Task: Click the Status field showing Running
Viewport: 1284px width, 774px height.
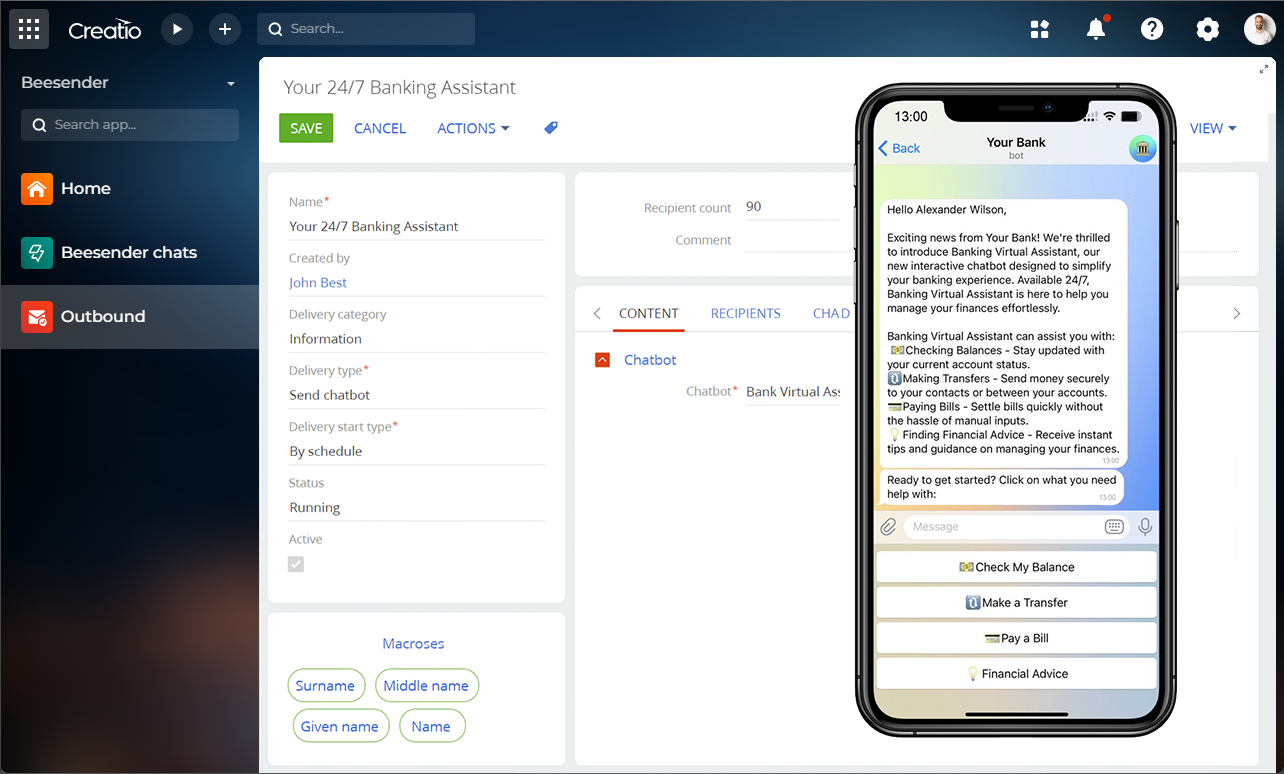Action: tap(416, 507)
